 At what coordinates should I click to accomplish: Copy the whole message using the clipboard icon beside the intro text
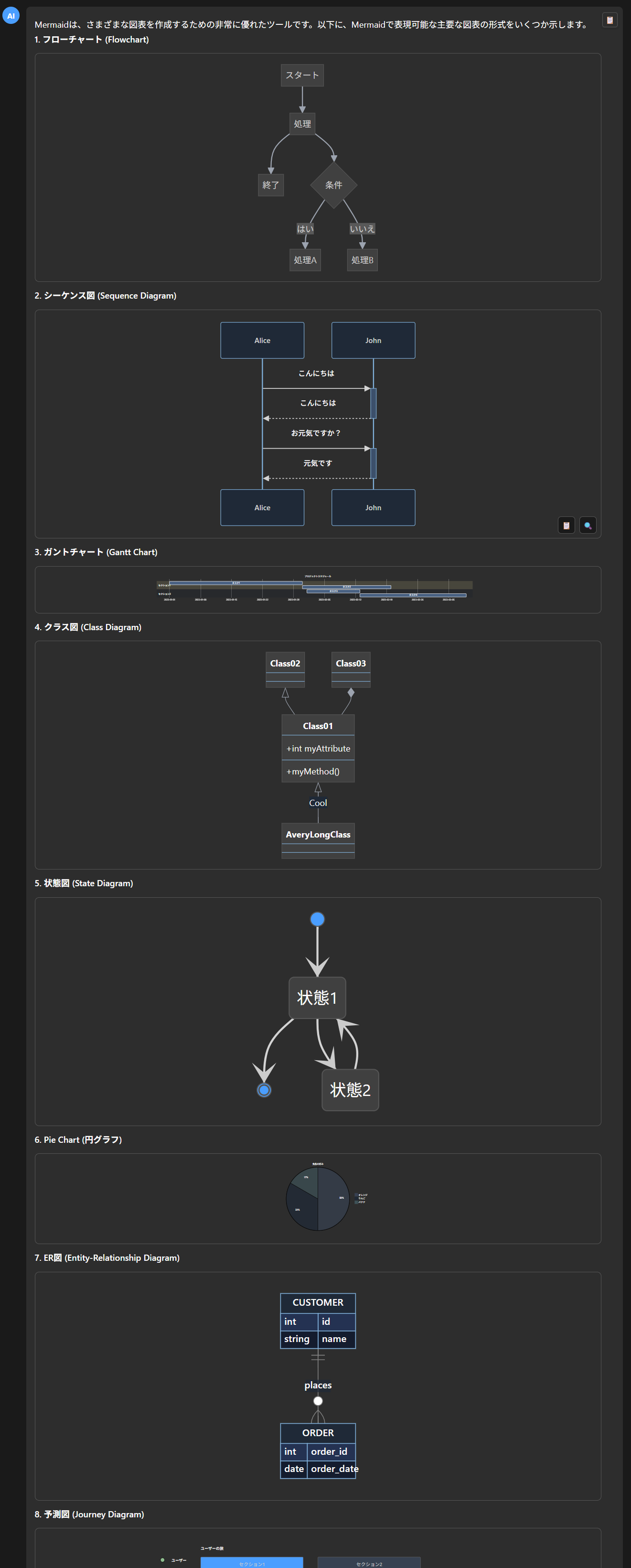click(609, 20)
